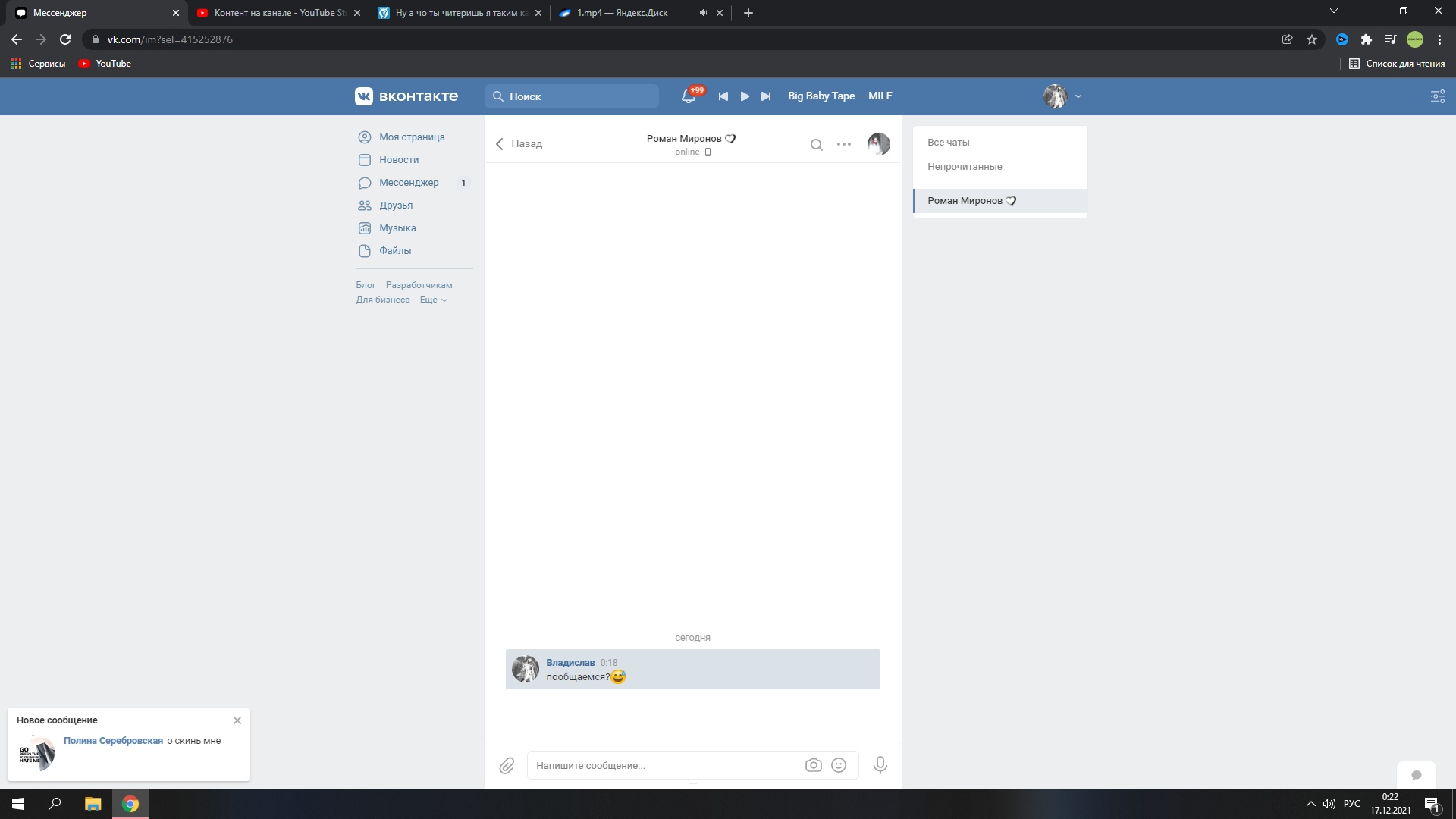Open the emoji smiley picker

[839, 765]
